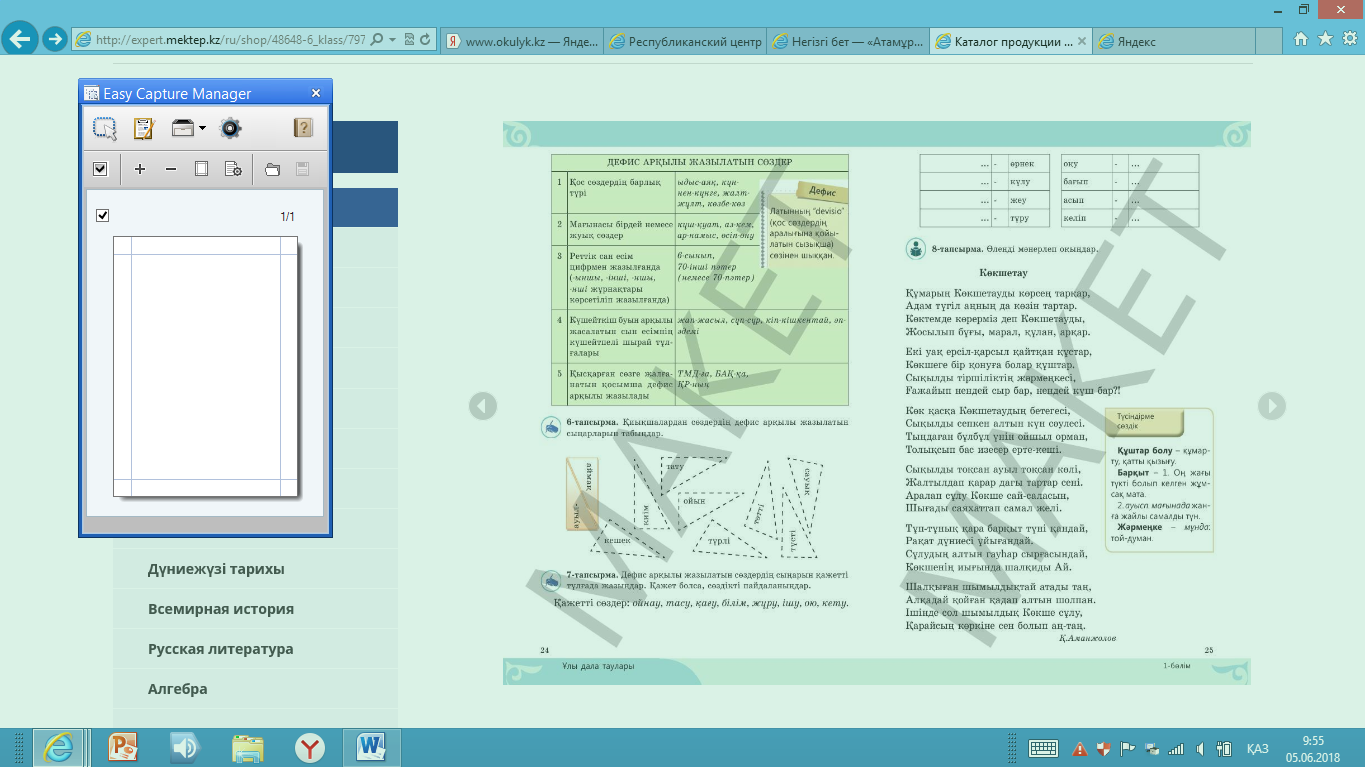Click the Дефис label tag beside the table
This screenshot has height=768, width=1366.
click(821, 191)
